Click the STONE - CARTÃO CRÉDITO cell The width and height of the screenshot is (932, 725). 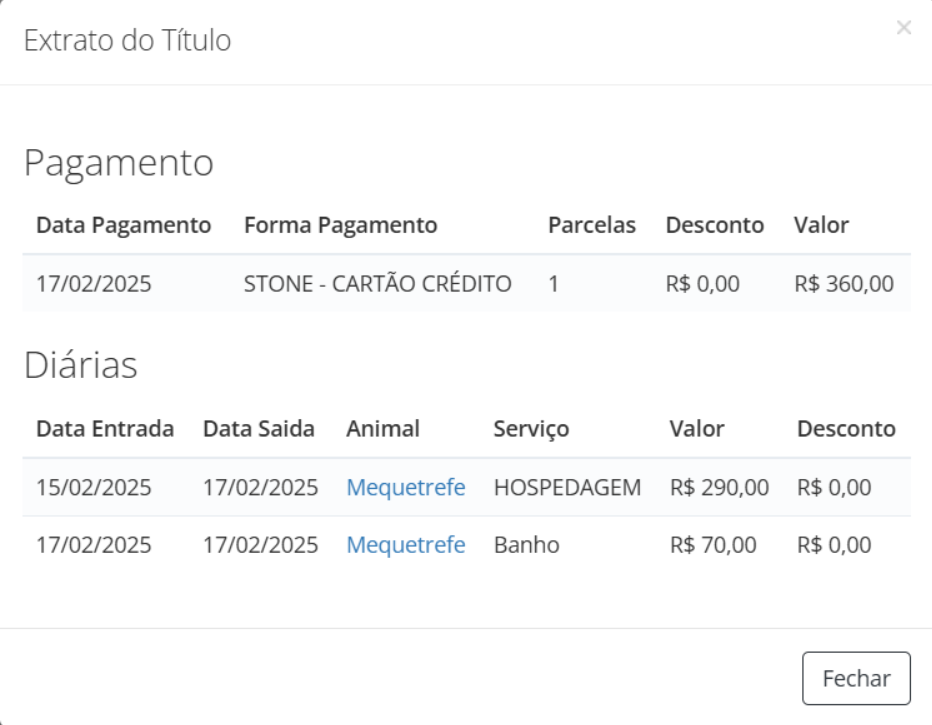pyautogui.click(x=377, y=283)
